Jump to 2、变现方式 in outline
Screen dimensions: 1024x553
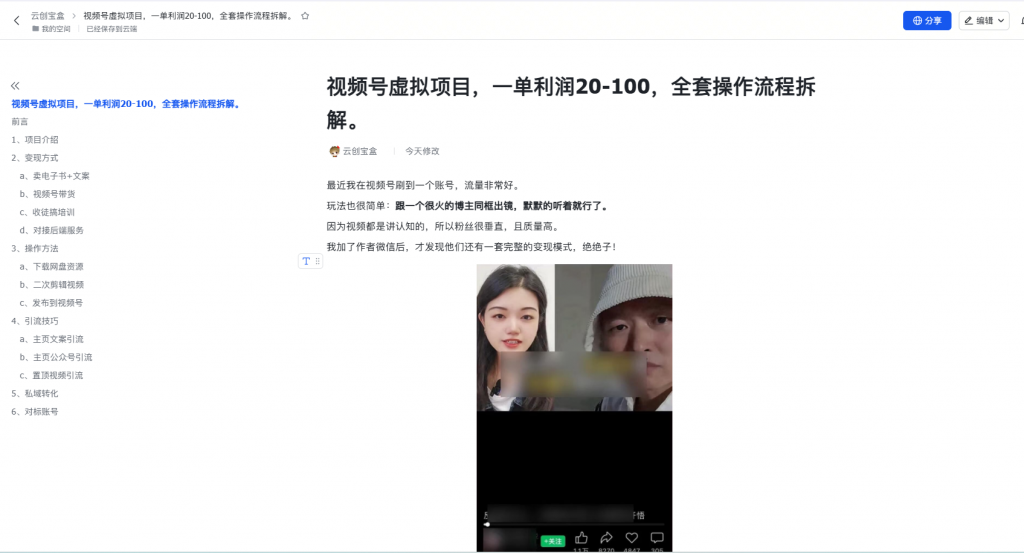pyautogui.click(x=35, y=158)
